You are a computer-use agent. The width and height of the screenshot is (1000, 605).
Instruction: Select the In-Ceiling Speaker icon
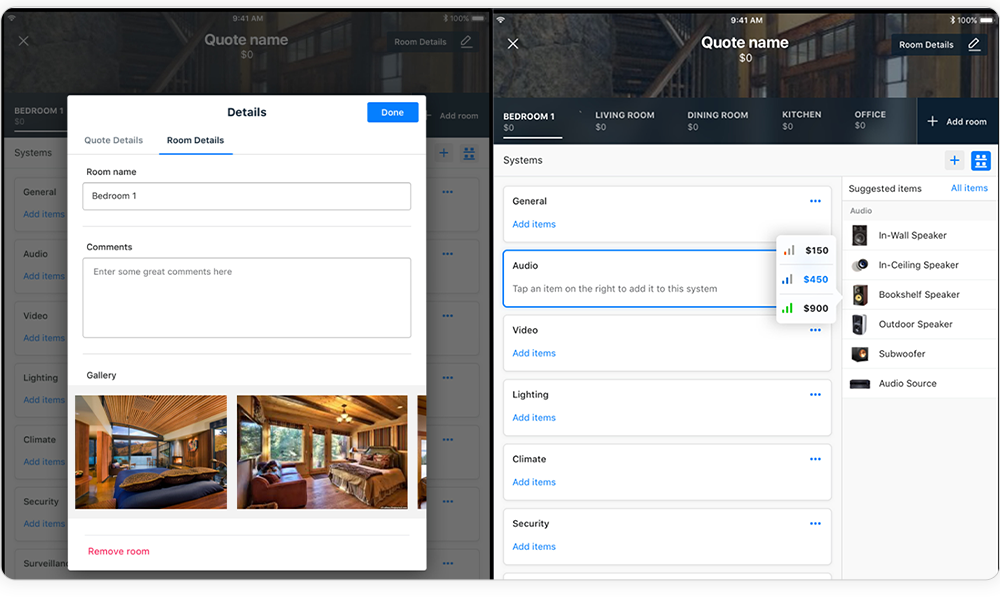860,265
